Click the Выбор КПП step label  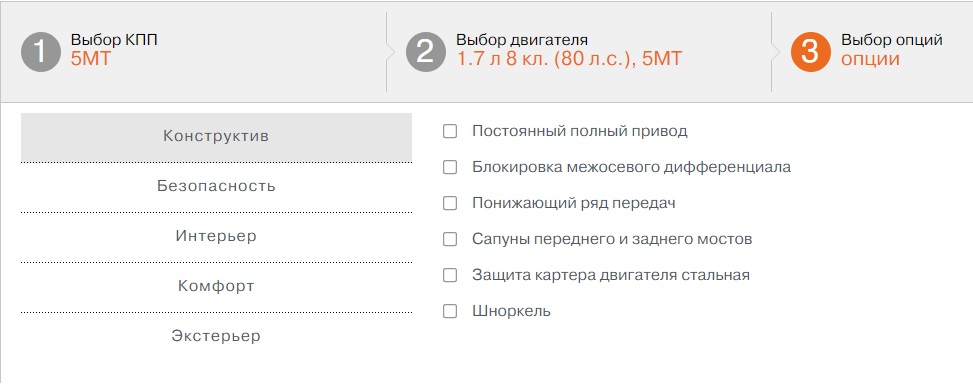114,40
